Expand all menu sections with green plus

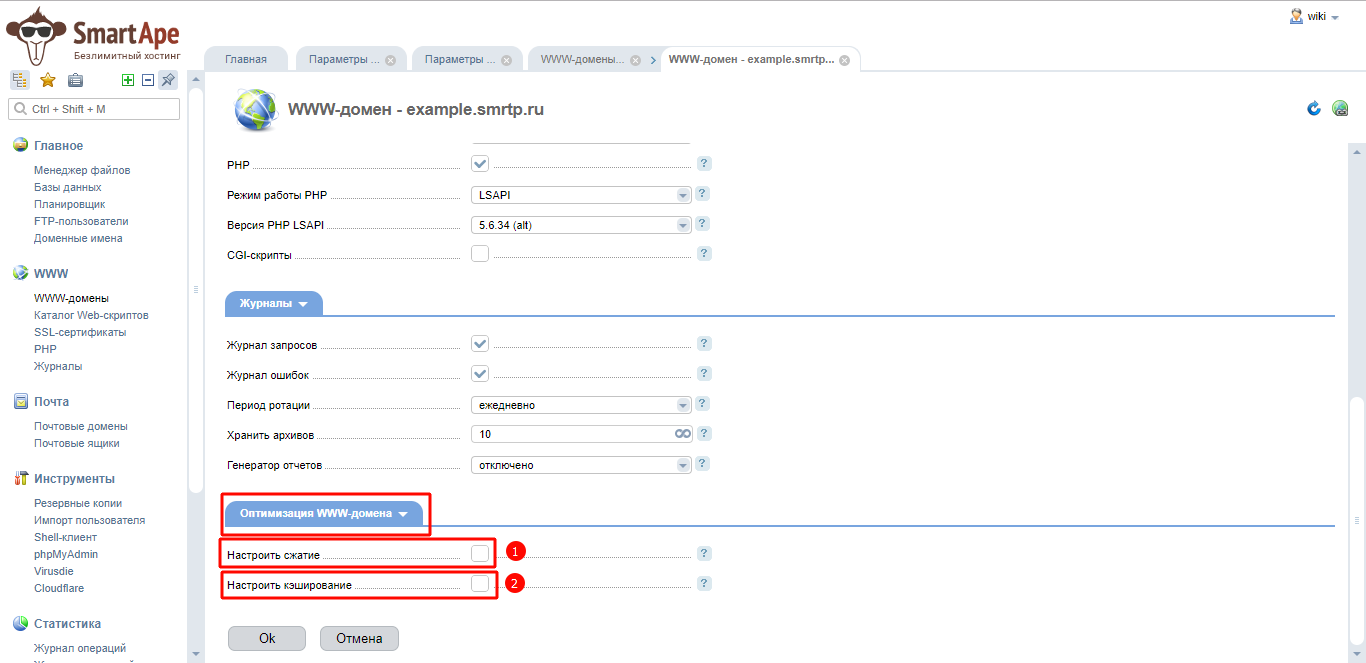[128, 81]
